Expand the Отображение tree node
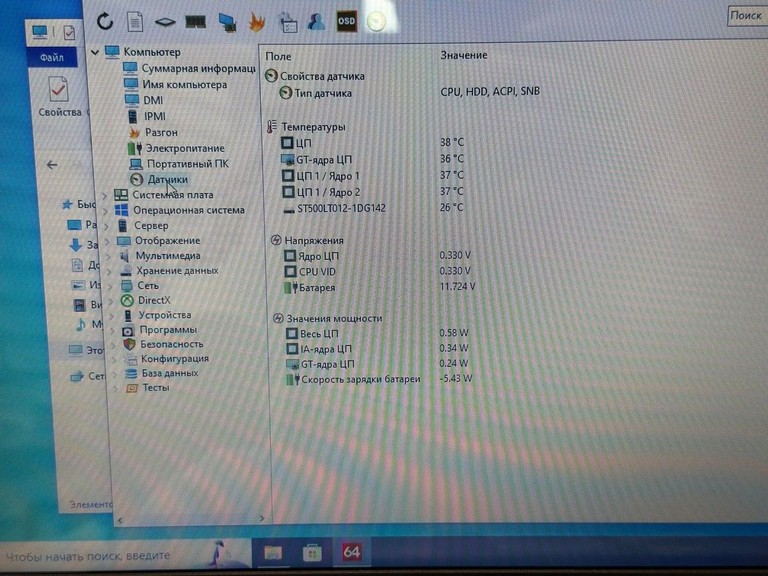The width and height of the screenshot is (768, 576). 108,241
